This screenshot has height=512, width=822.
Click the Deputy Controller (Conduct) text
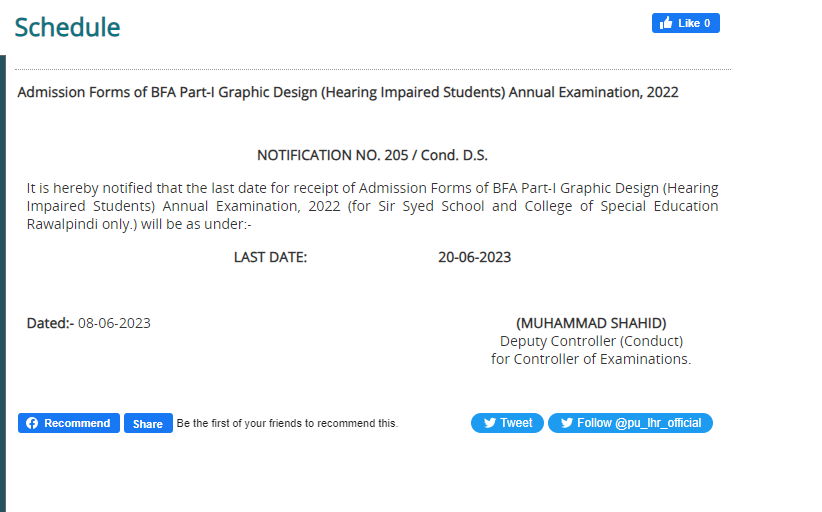pyautogui.click(x=591, y=341)
